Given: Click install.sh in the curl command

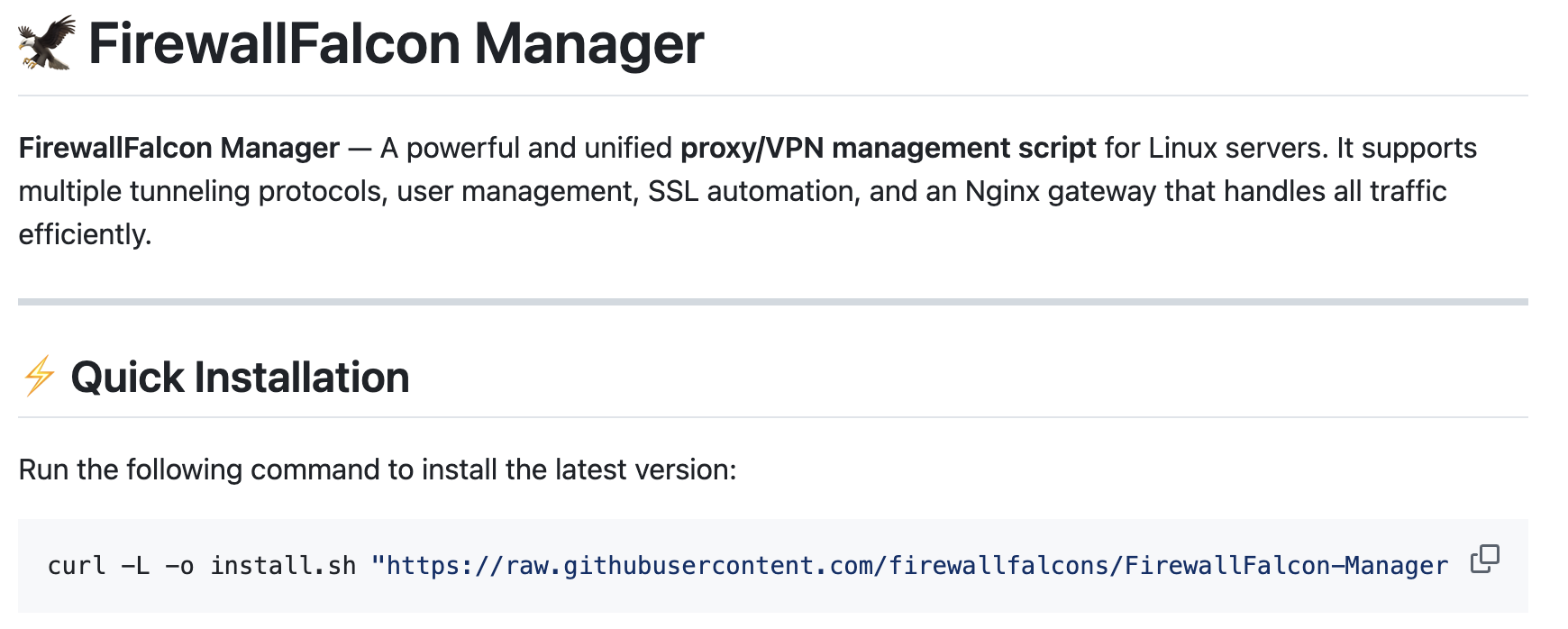Looking at the screenshot, I should point(283,565).
